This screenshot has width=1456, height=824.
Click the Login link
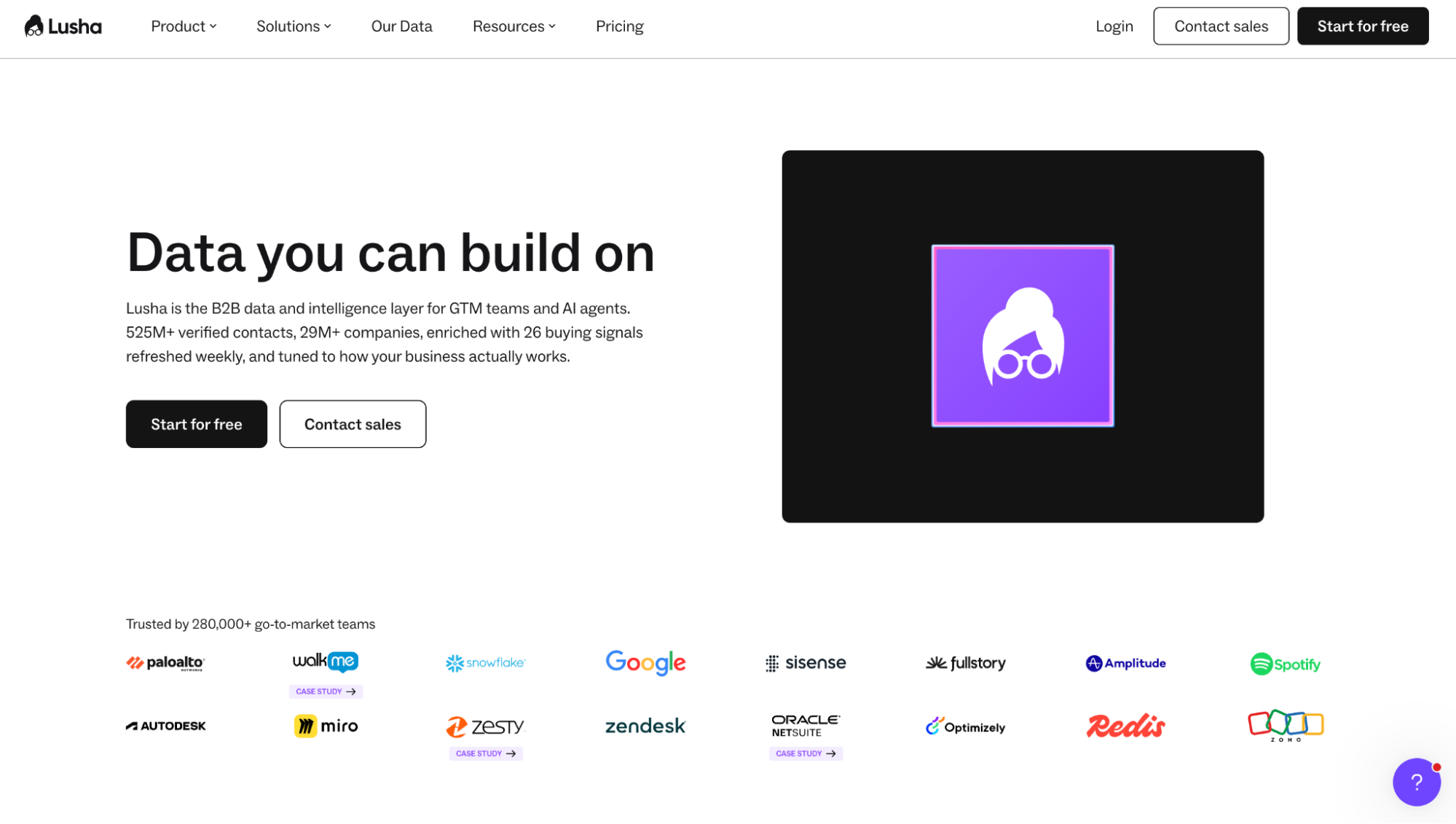coord(1114,26)
